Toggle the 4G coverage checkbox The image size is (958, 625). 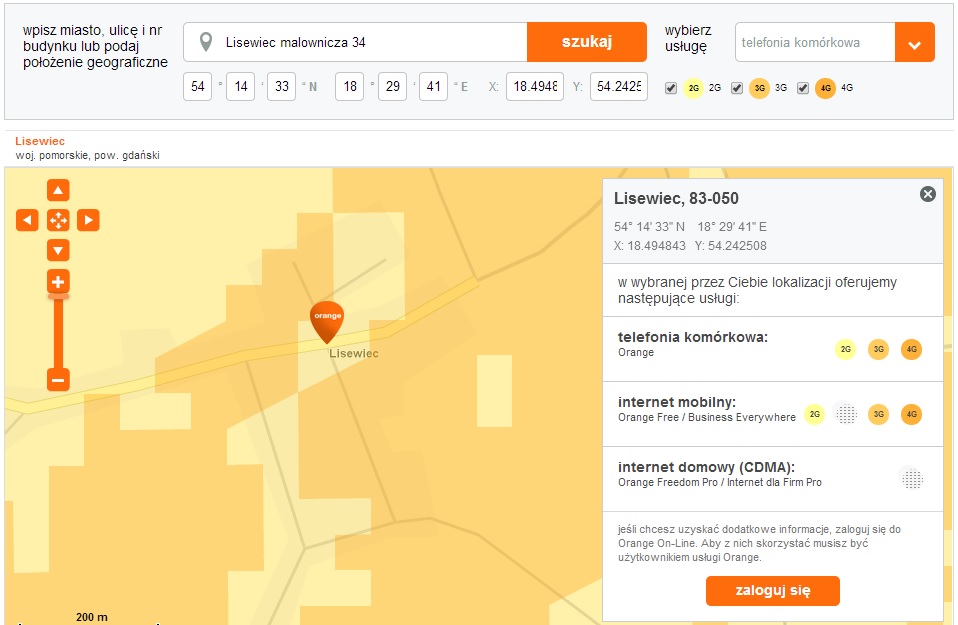point(803,88)
